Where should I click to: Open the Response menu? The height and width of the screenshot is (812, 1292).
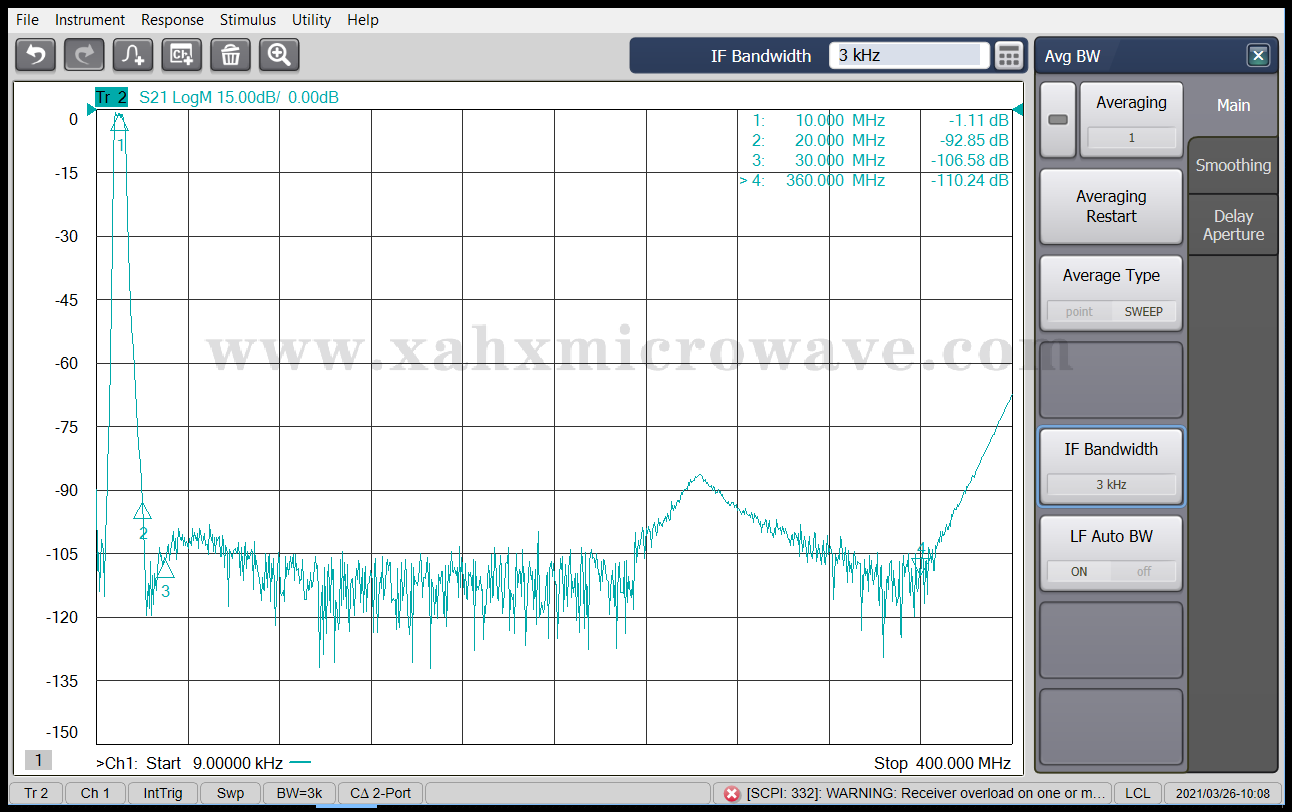[172, 20]
